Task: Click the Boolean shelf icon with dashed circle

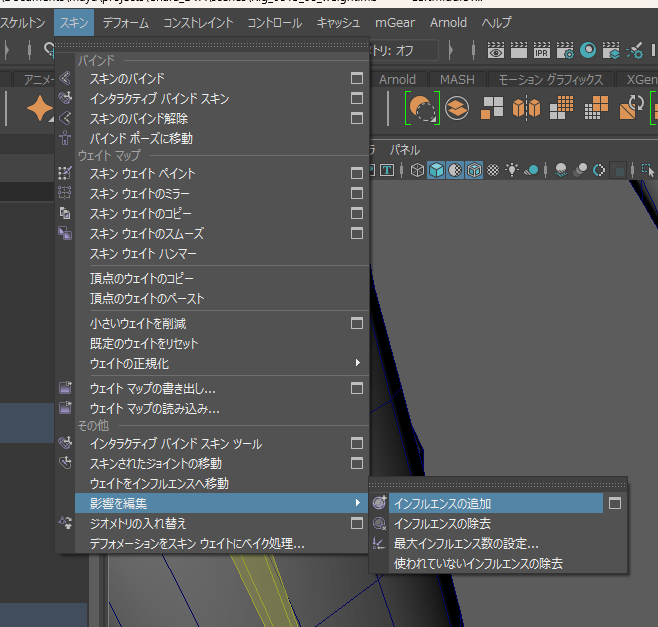Action: point(423,107)
